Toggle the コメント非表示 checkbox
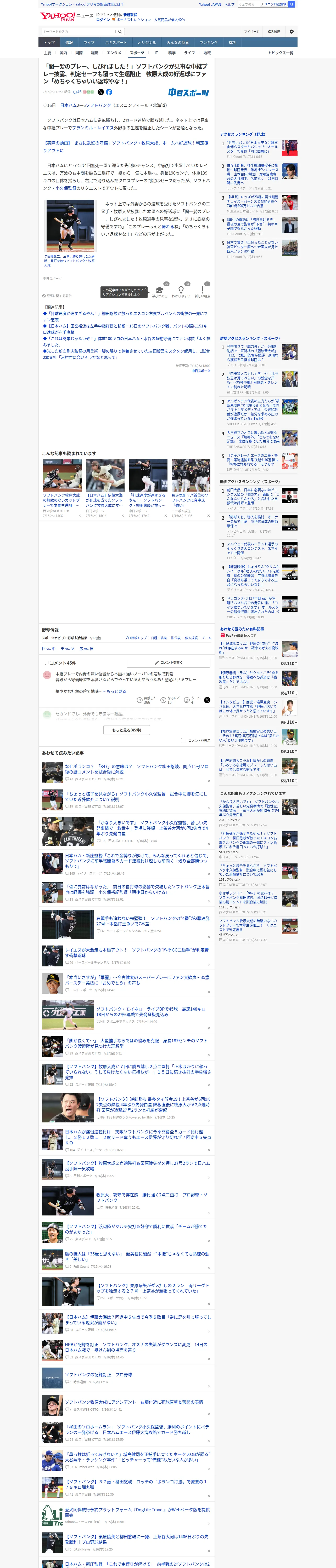Image resolution: width=336 pixels, height=1568 pixels. point(183,741)
